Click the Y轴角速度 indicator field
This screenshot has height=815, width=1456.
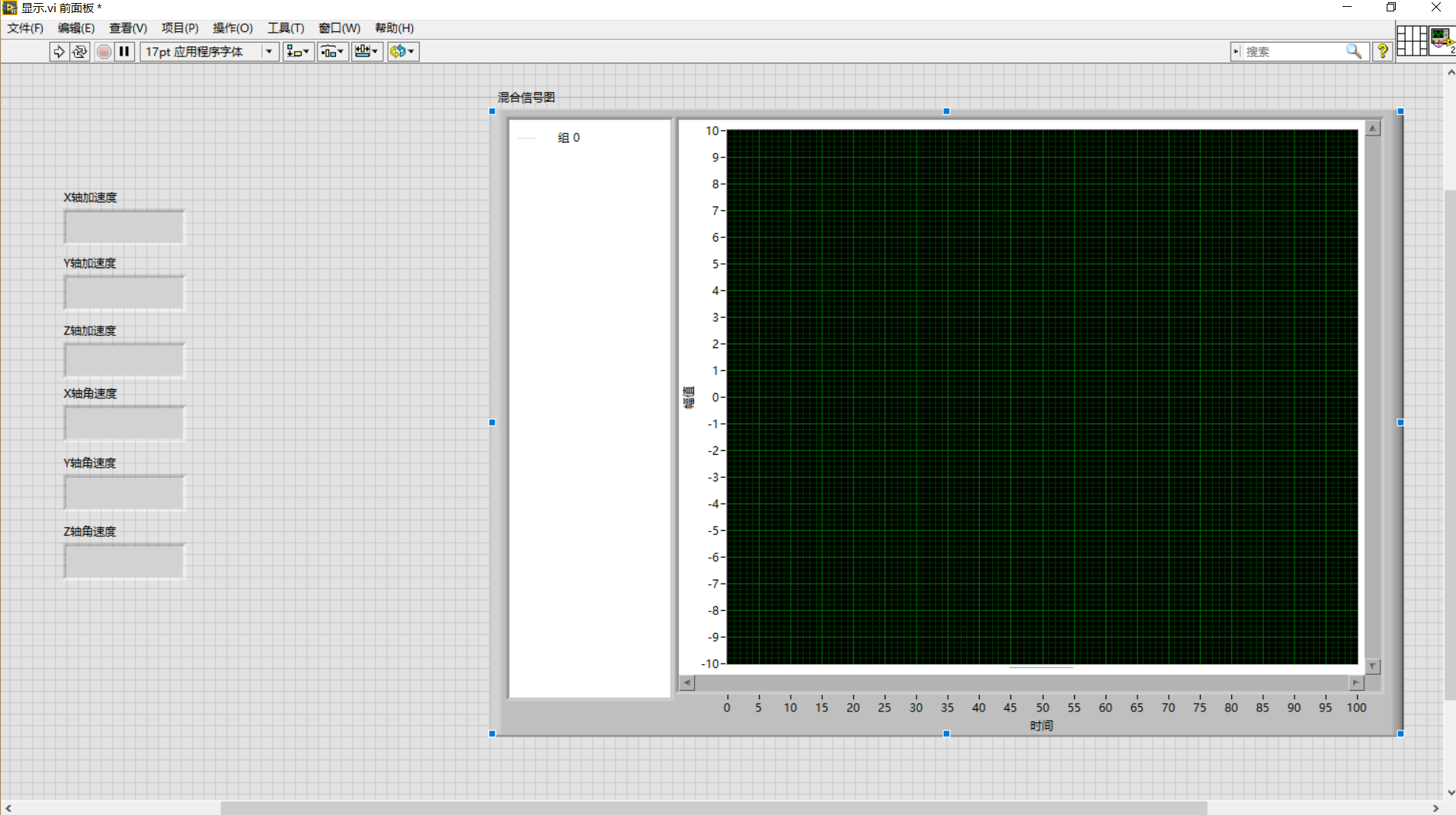(124, 492)
